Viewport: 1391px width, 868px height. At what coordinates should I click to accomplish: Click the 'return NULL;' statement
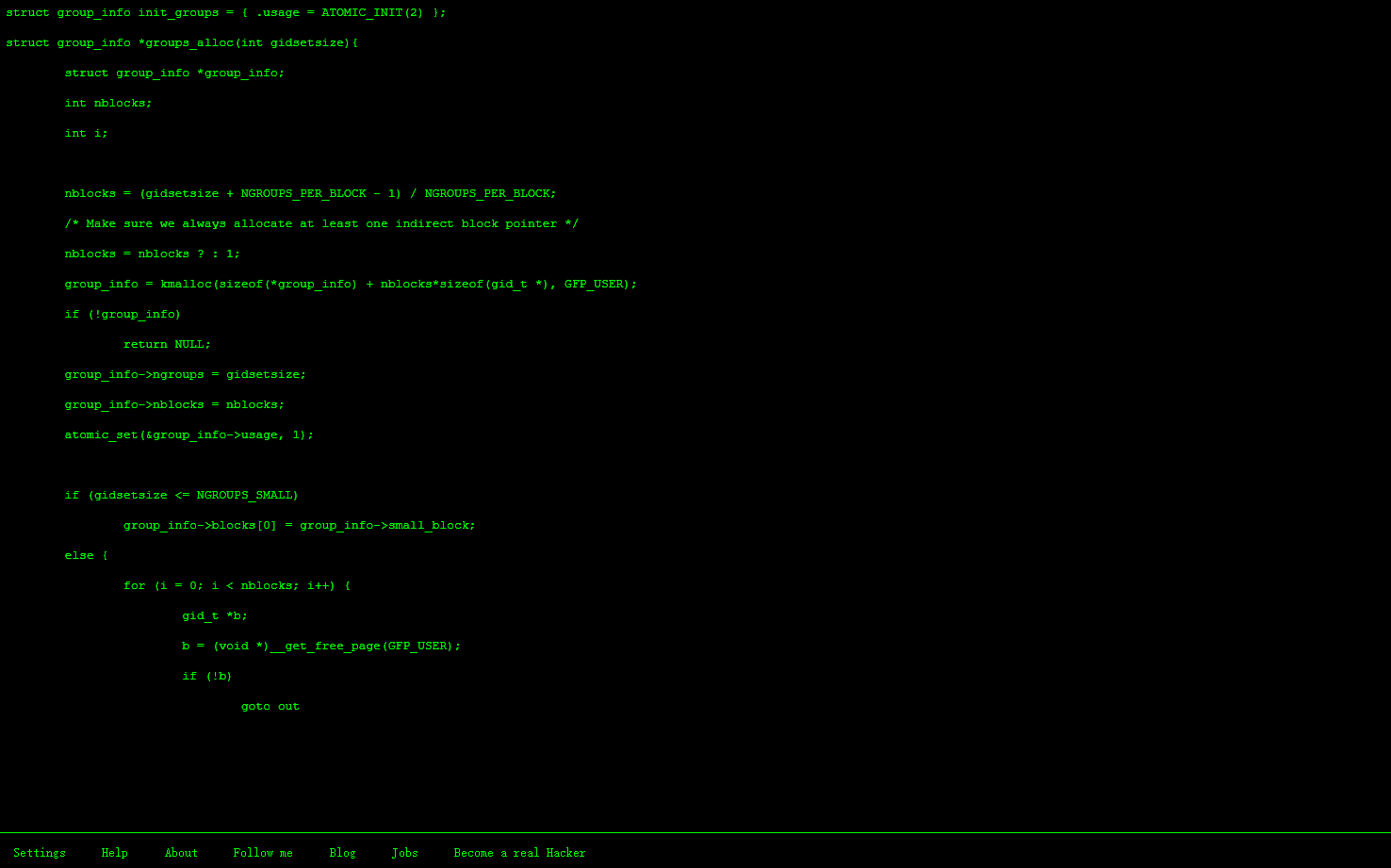[167, 345]
